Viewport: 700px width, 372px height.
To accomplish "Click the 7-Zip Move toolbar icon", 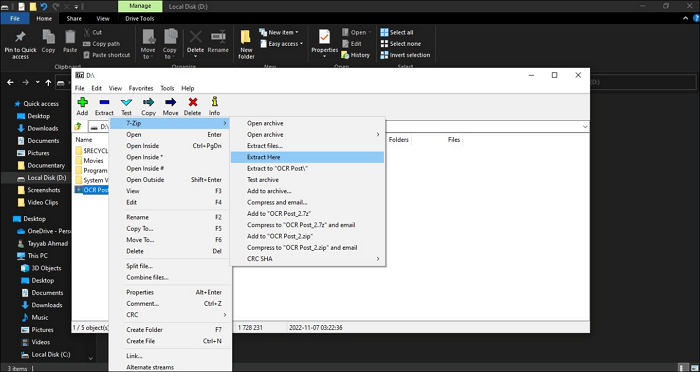I will click(x=170, y=107).
